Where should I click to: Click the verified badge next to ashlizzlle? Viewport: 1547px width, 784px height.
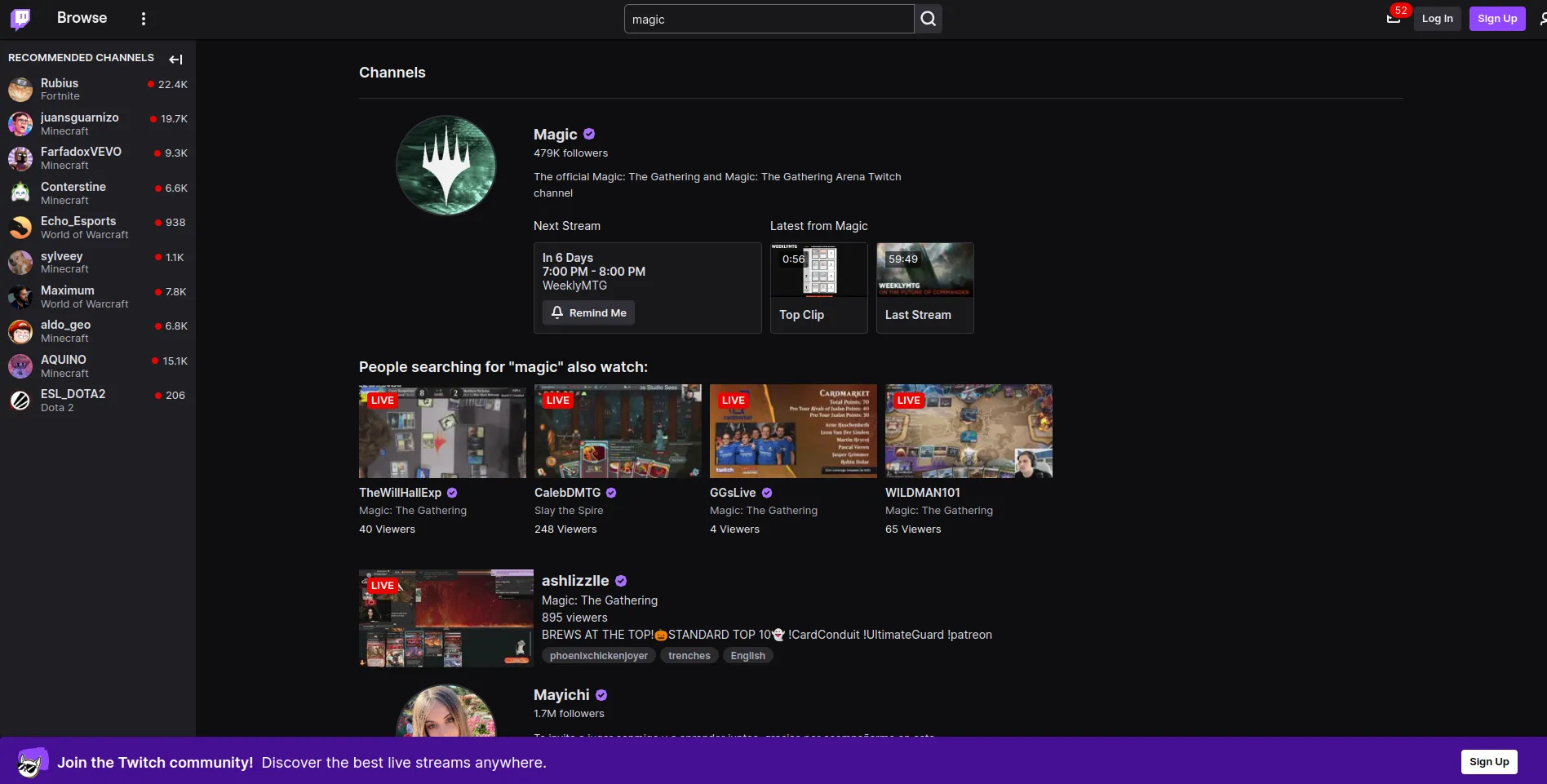point(621,581)
